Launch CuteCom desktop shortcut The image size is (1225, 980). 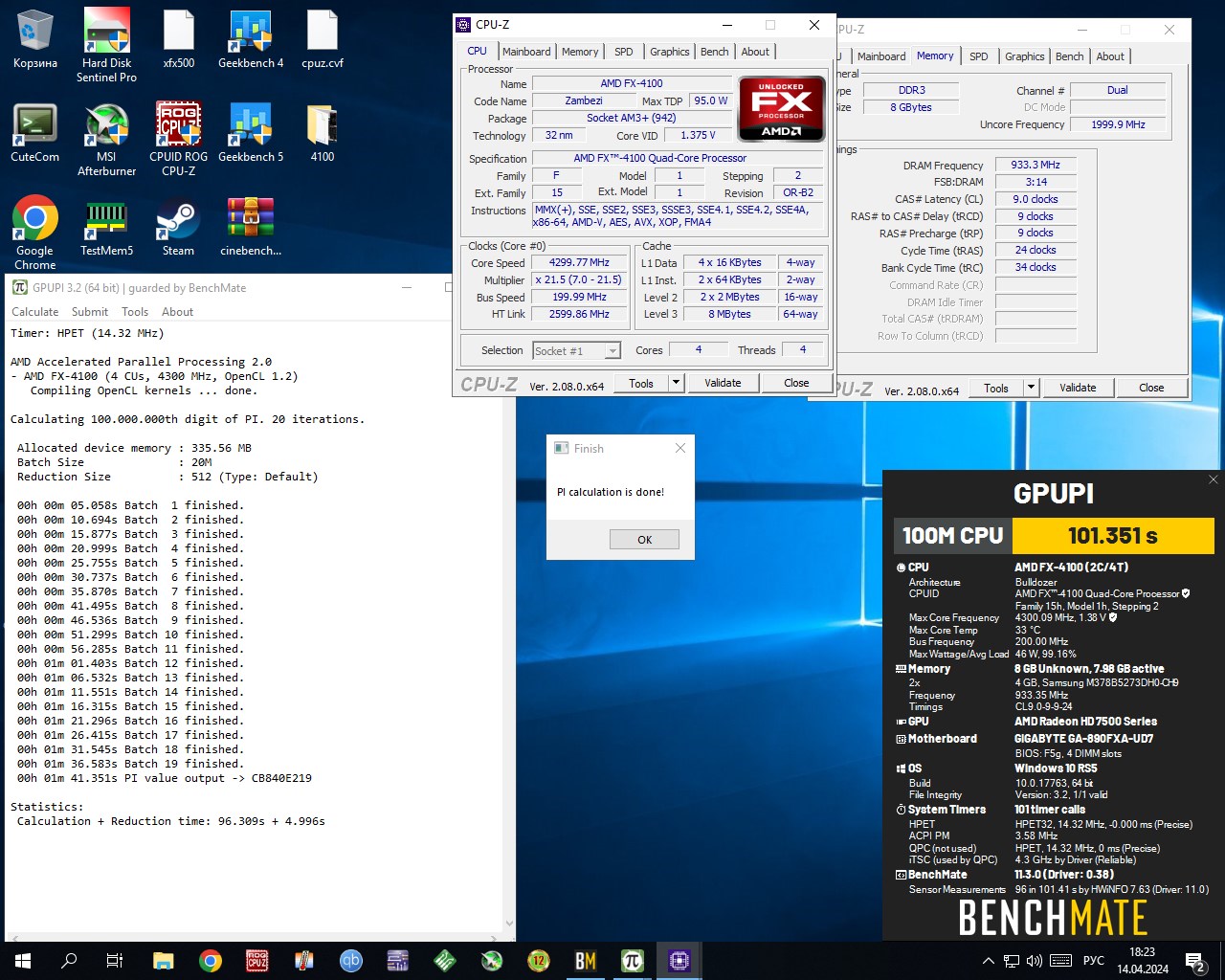click(35, 133)
